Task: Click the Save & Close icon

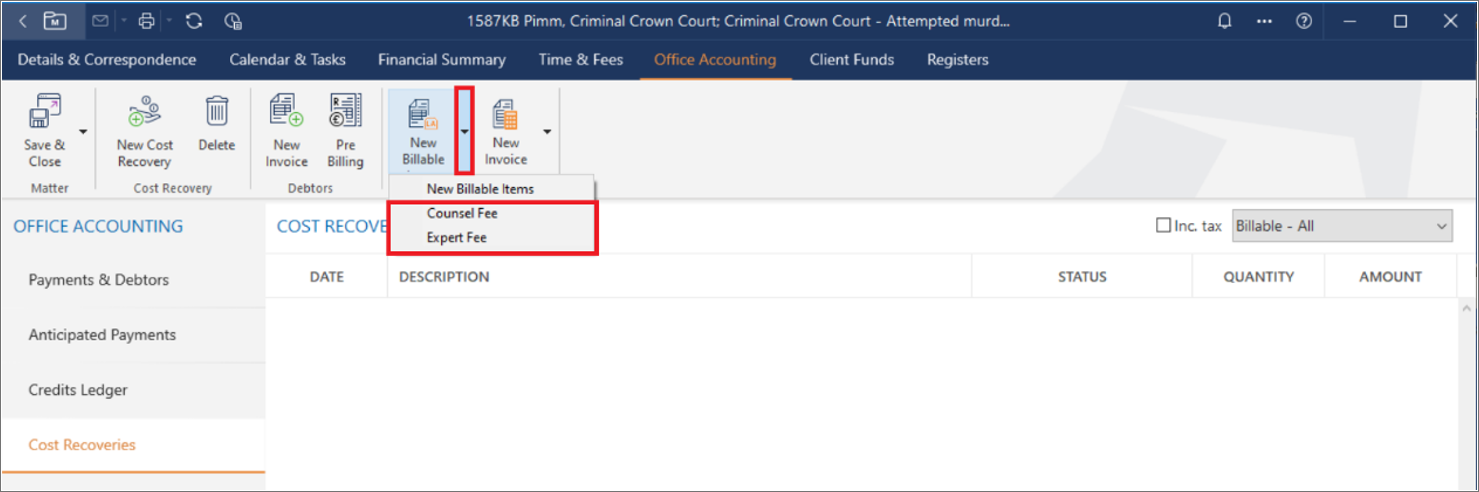Action: coord(44,113)
